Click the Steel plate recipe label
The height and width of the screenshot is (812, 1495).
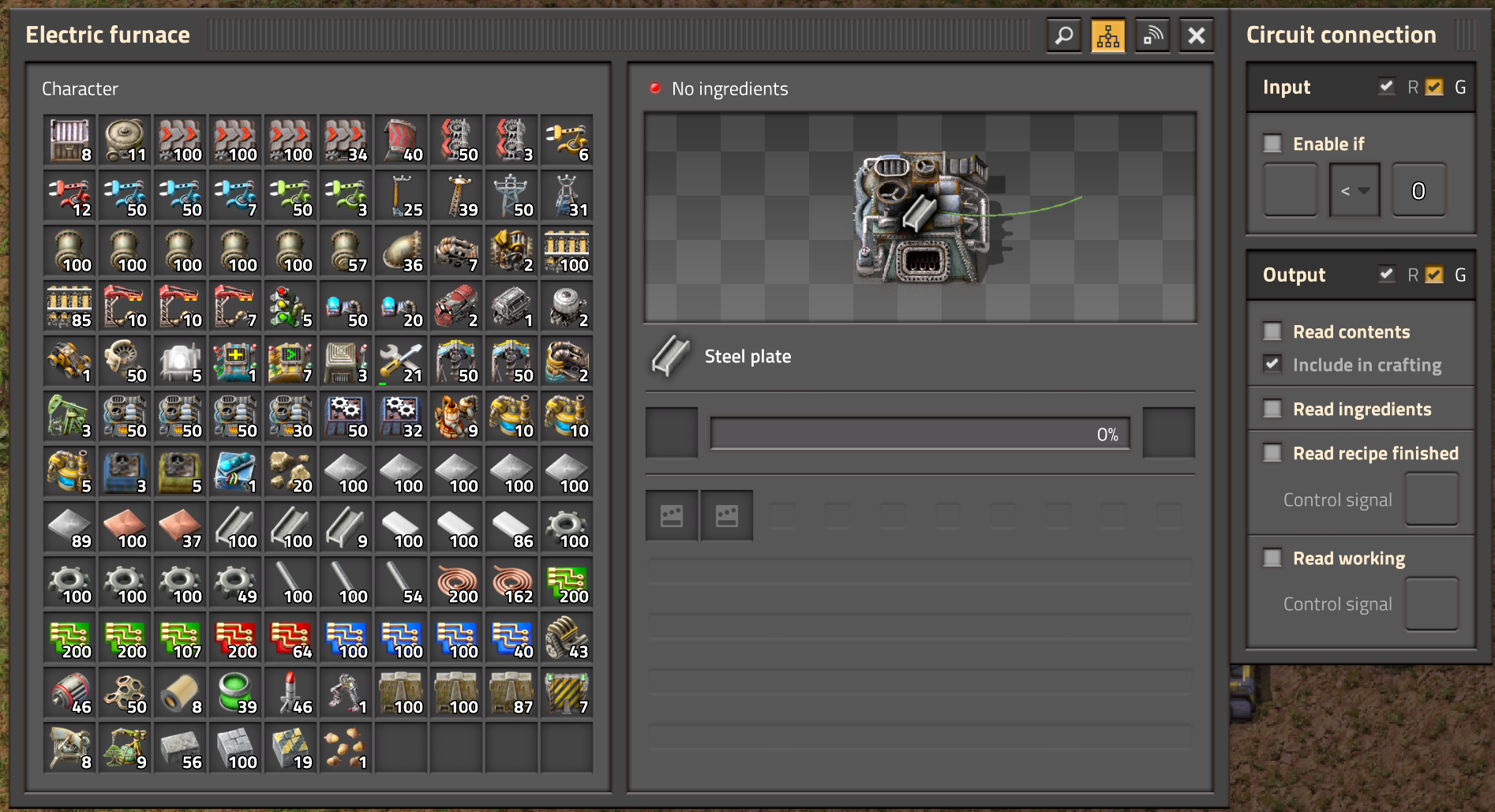click(x=747, y=357)
